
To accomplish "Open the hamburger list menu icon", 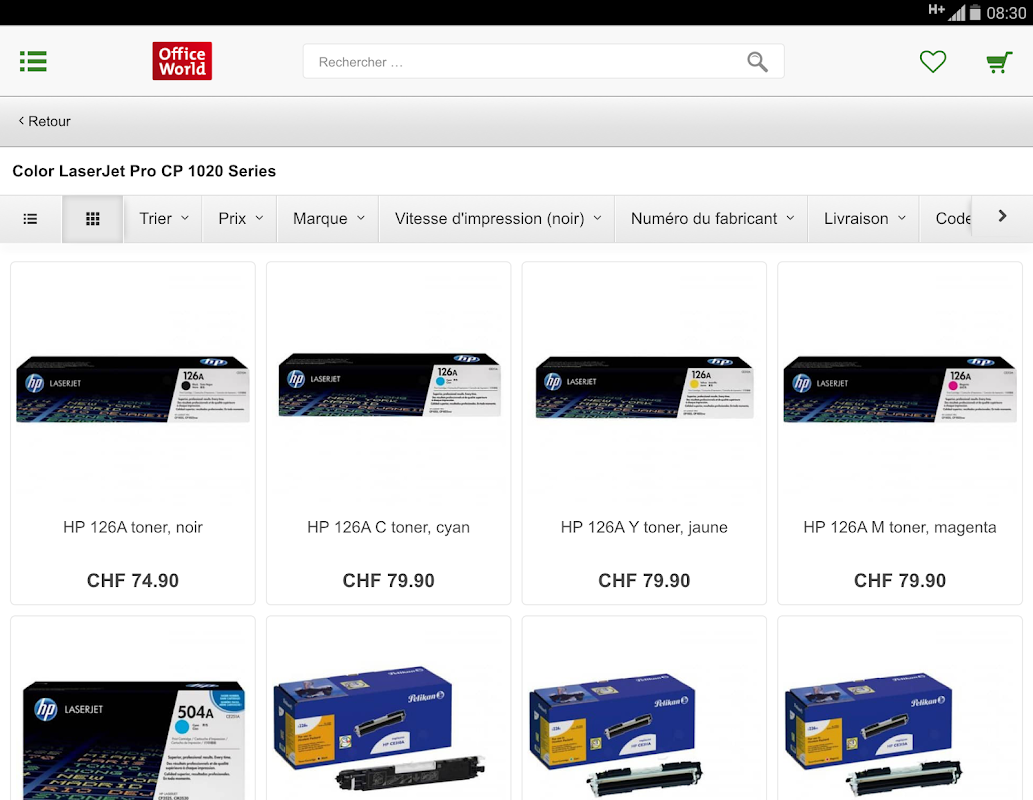I will click(x=33, y=61).
